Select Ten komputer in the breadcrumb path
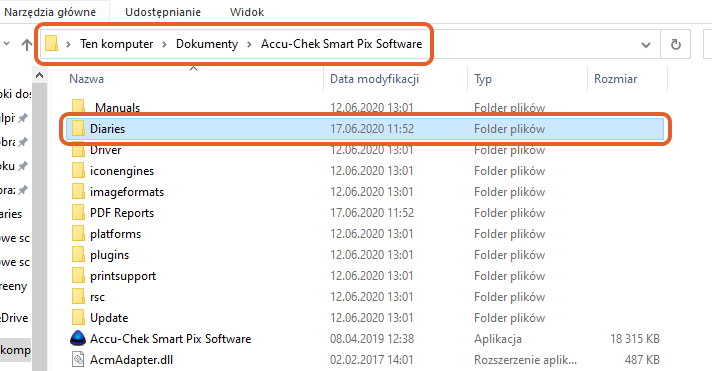This screenshot has width=712, height=371. (117, 44)
